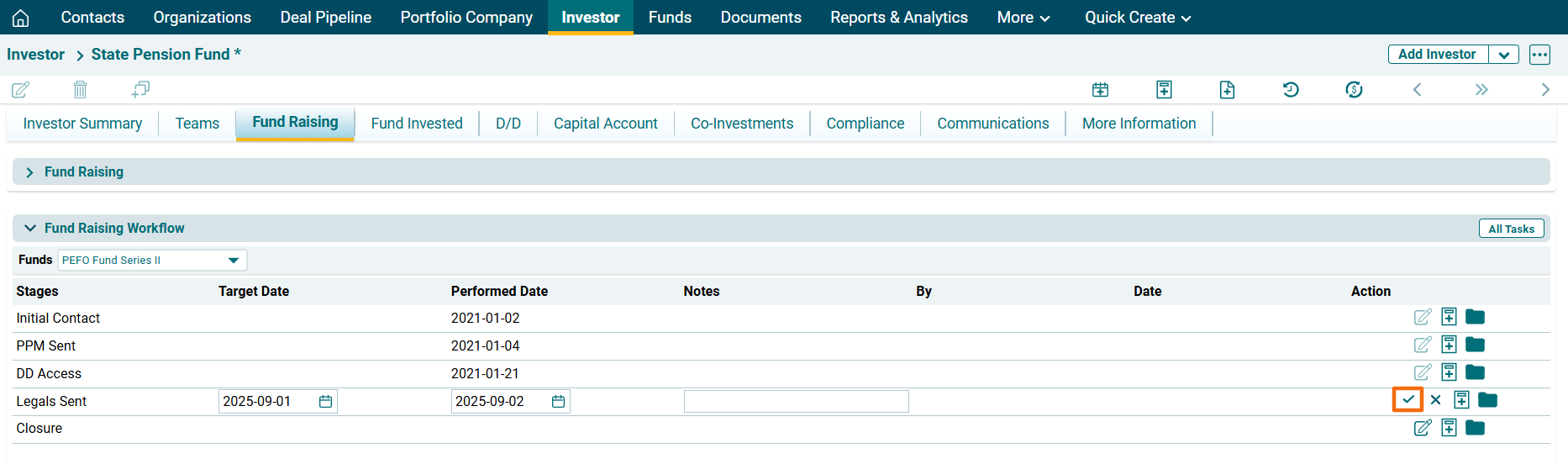Open folder icon for PPM Sent row
The width and height of the screenshot is (1568, 464).
coord(1475,345)
